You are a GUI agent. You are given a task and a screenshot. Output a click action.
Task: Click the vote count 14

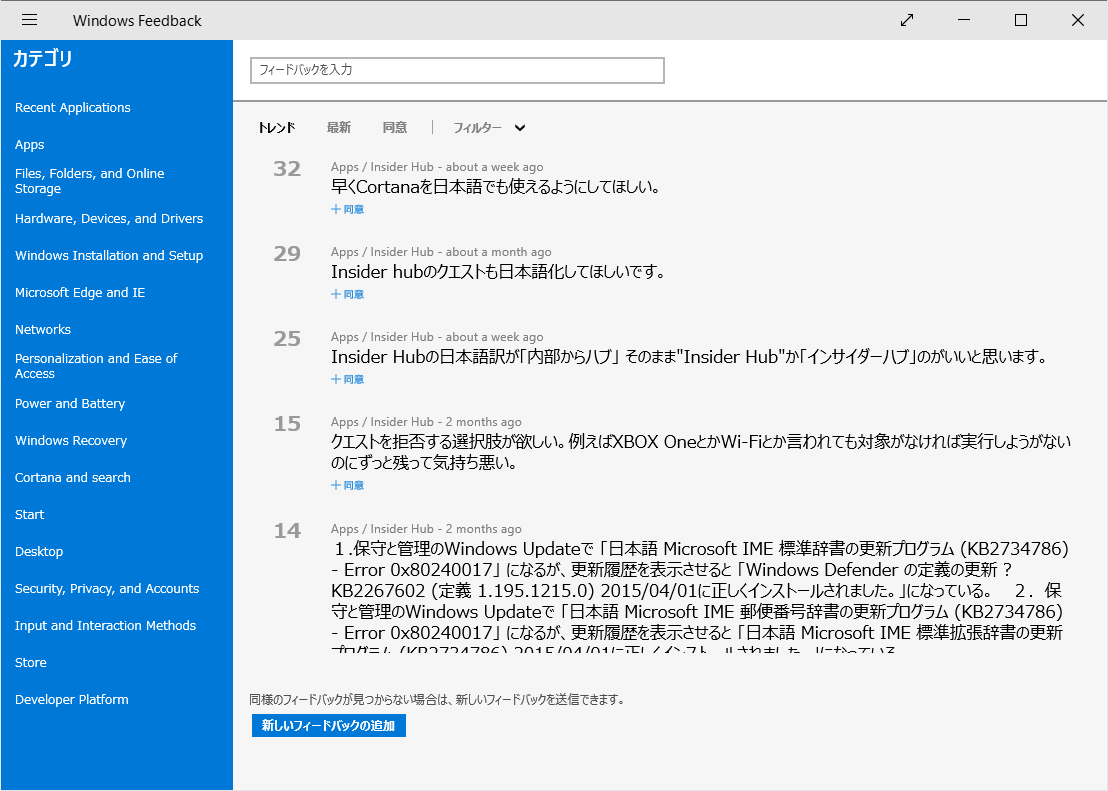[x=287, y=531]
